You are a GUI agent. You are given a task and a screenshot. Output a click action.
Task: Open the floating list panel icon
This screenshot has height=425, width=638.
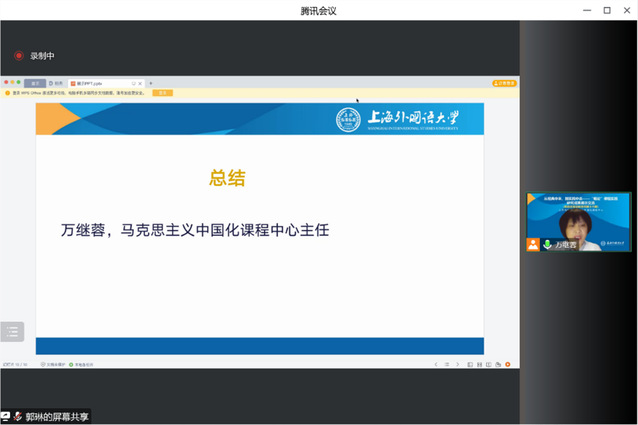click(12, 332)
